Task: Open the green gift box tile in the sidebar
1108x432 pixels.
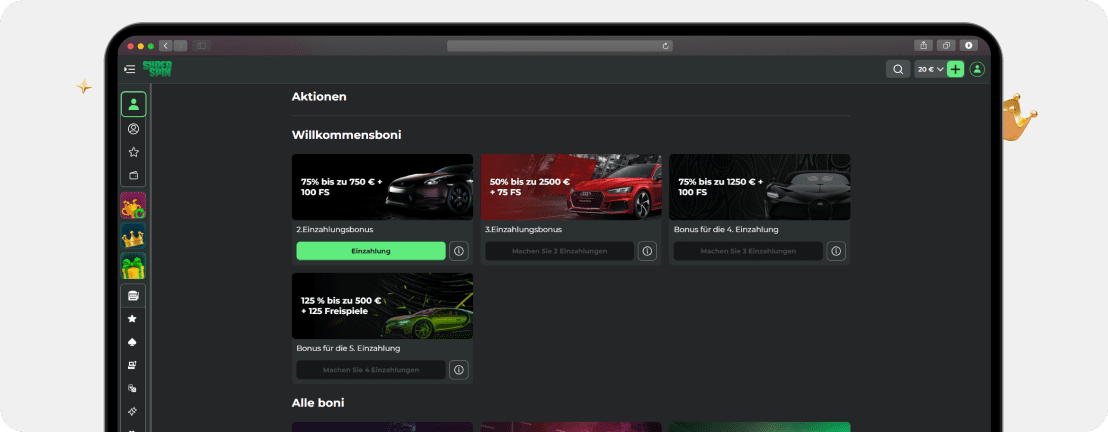Action: [x=134, y=267]
